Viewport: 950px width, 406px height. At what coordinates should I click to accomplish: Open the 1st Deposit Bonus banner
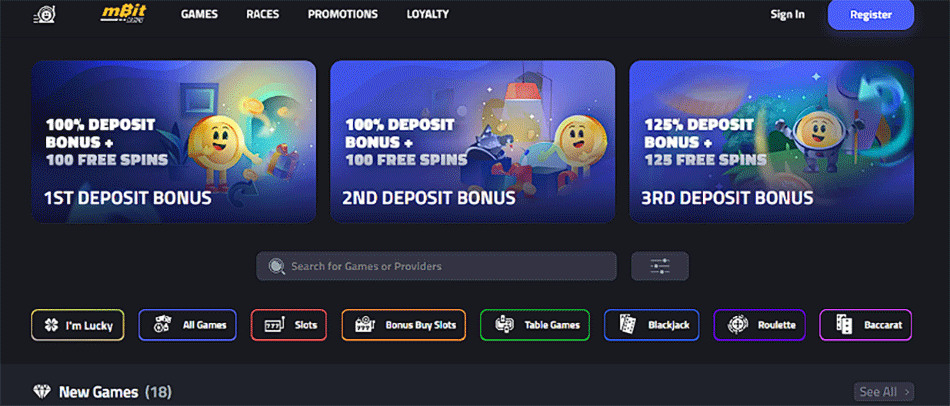[174, 142]
